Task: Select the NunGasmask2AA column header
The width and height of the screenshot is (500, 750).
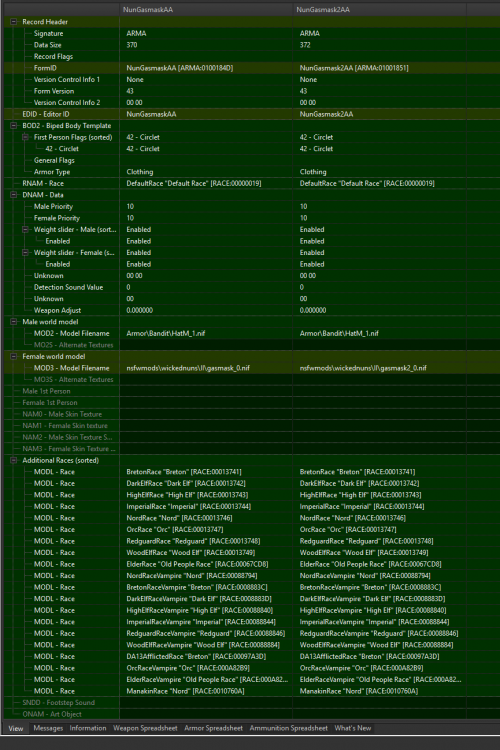Action: pos(379,10)
